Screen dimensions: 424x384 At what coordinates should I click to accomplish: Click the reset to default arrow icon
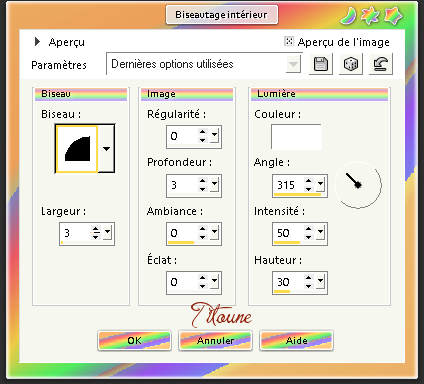coord(381,64)
